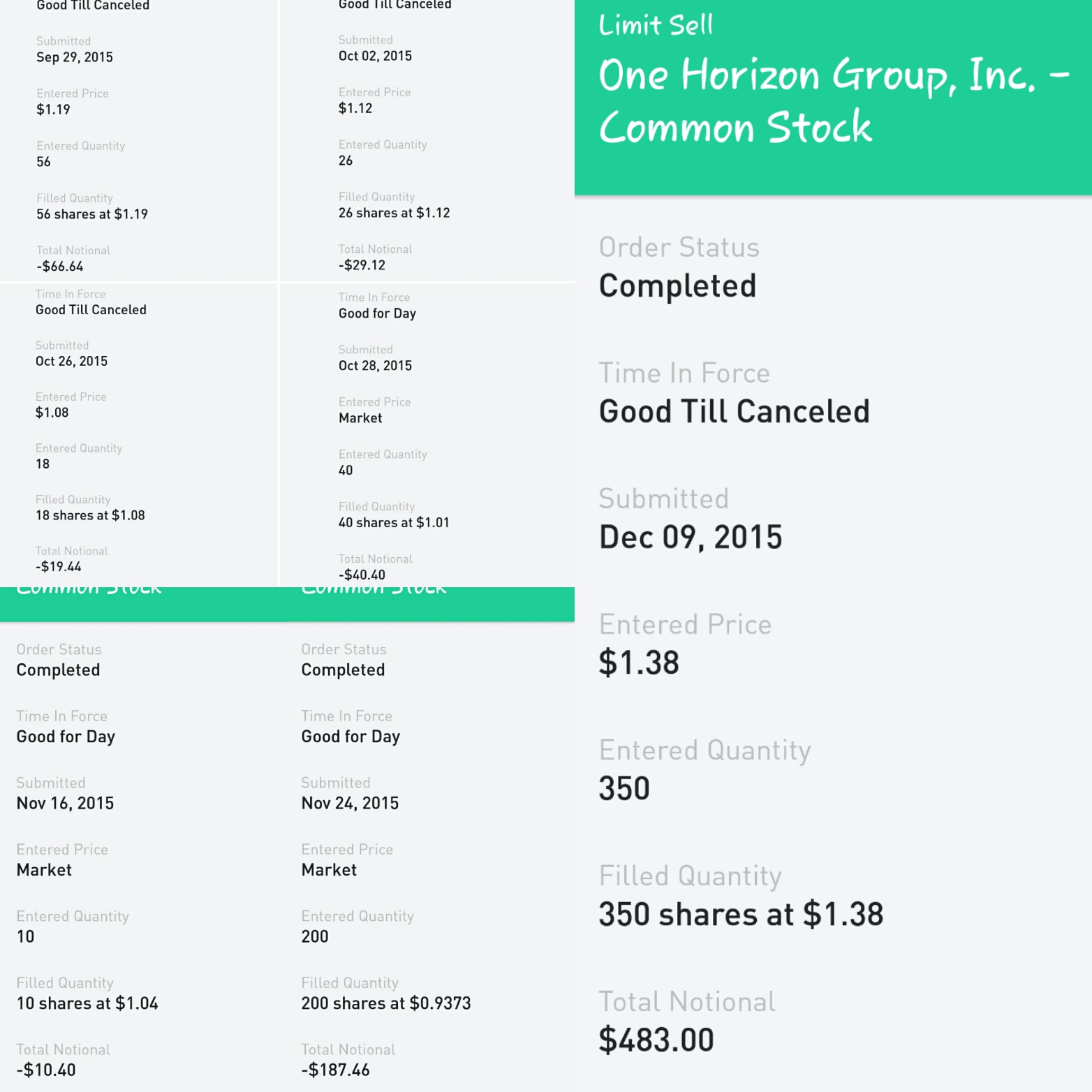
Task: Click the -$66.64 total notional amount
Action: 60,266
